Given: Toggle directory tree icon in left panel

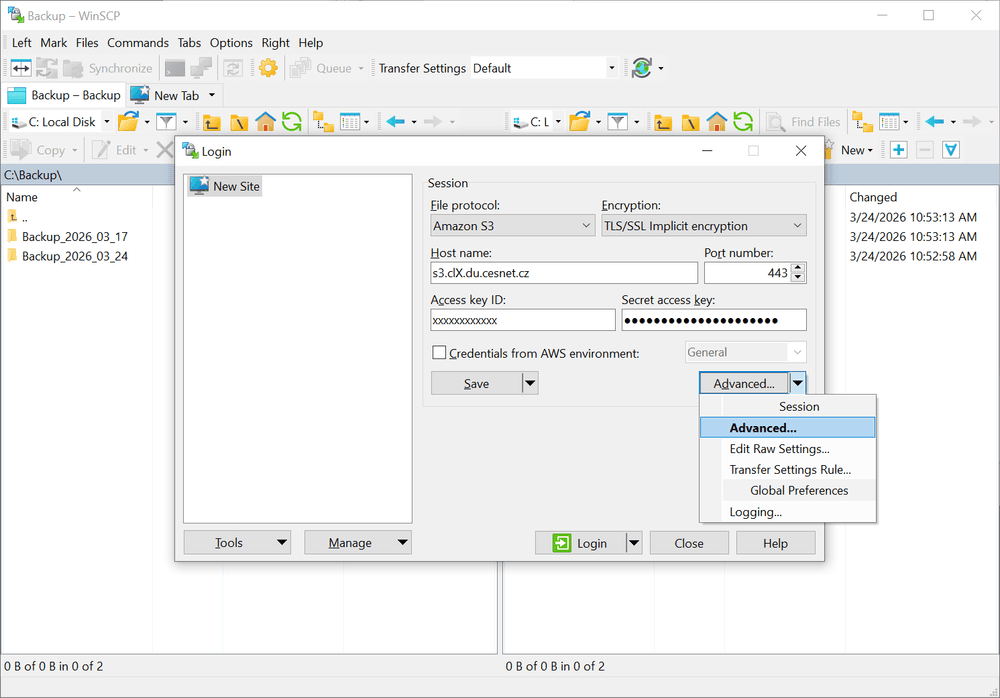Looking at the screenshot, I should point(323,121).
